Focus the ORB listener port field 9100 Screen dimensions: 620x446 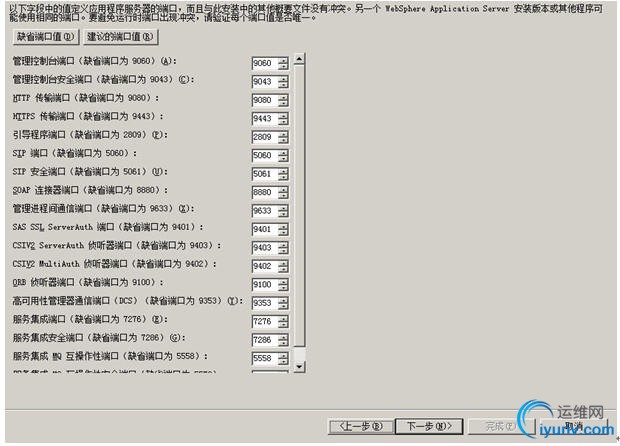pos(265,285)
